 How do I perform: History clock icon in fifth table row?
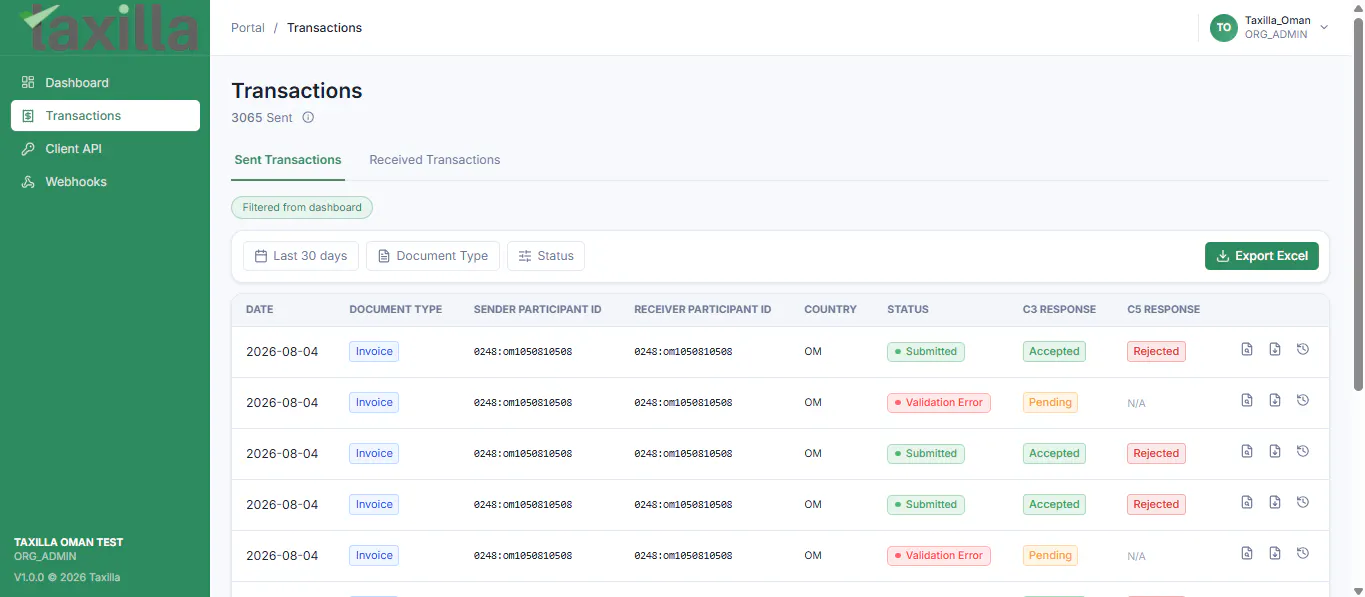(1303, 553)
